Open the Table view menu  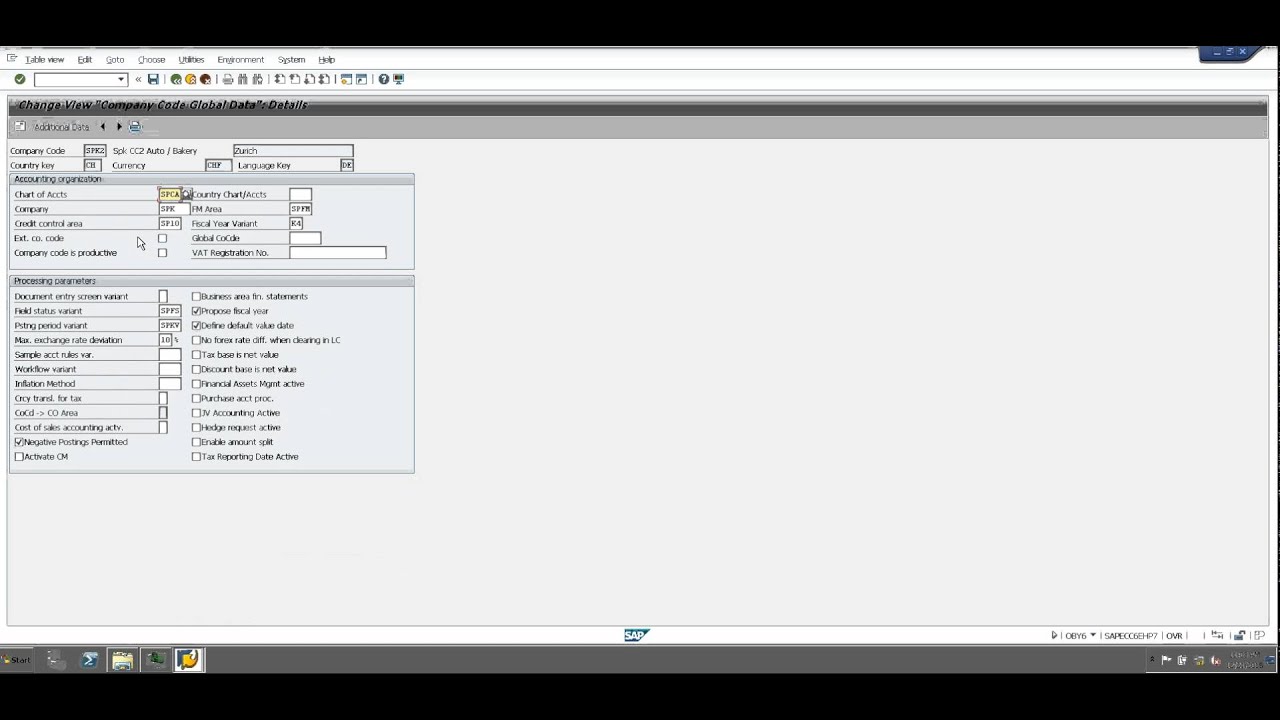coord(44,60)
